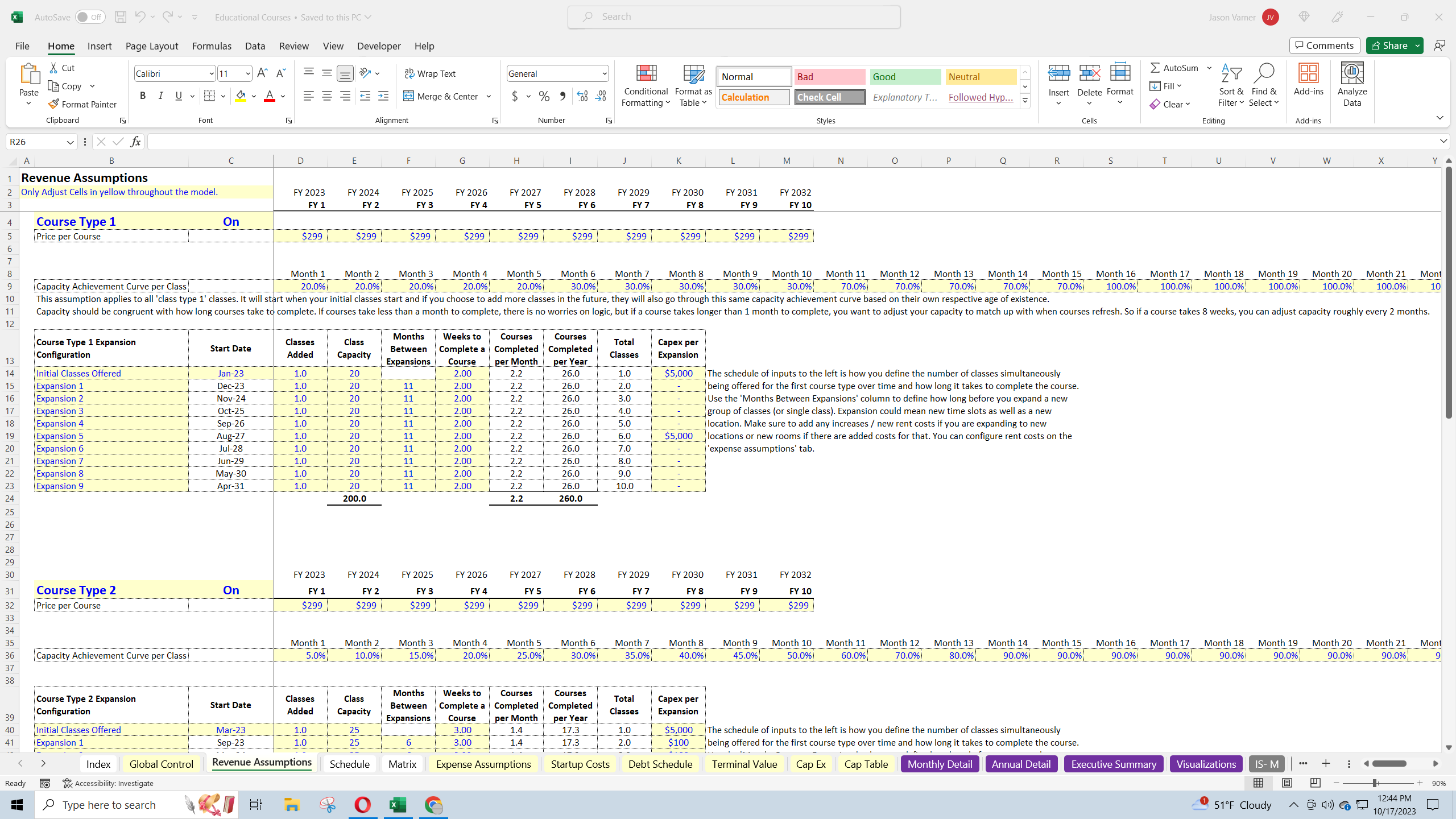Apply Comma Style format
Screen dimensions: 1456x819
click(x=562, y=96)
